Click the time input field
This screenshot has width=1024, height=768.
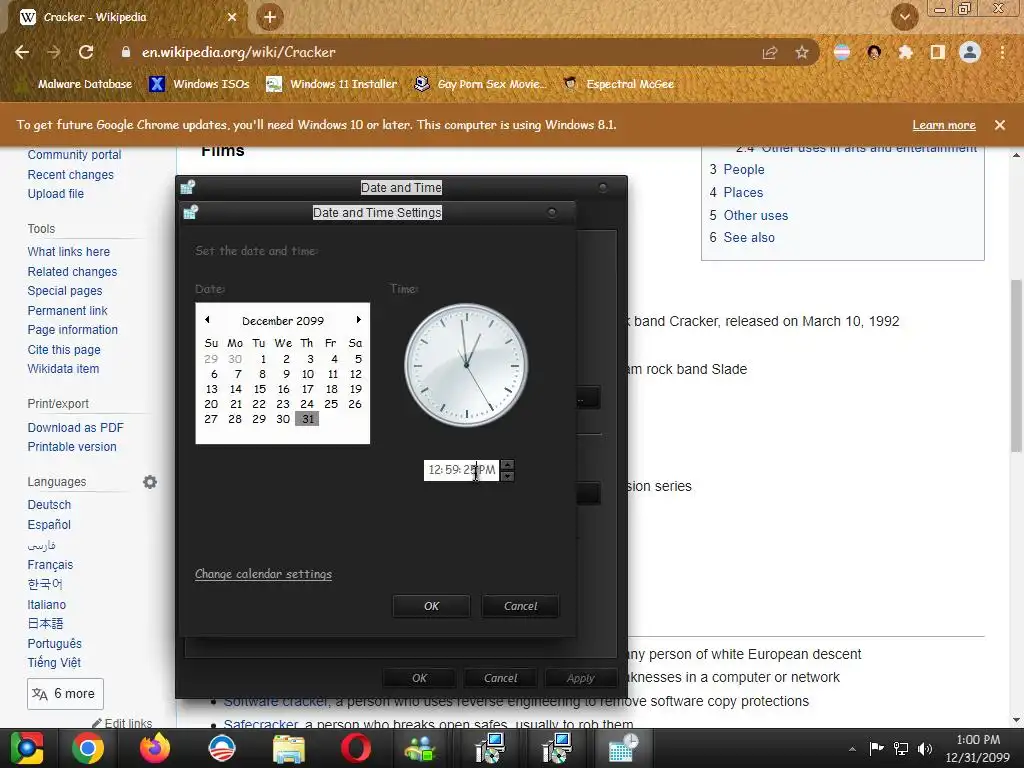[x=461, y=470]
